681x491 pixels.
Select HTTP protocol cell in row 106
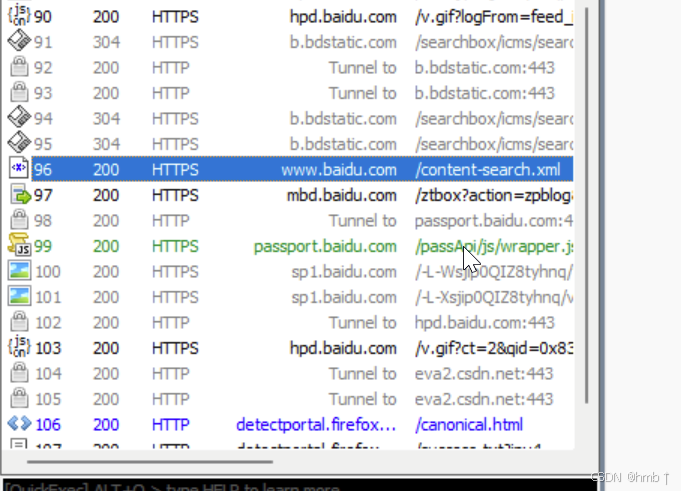click(170, 425)
